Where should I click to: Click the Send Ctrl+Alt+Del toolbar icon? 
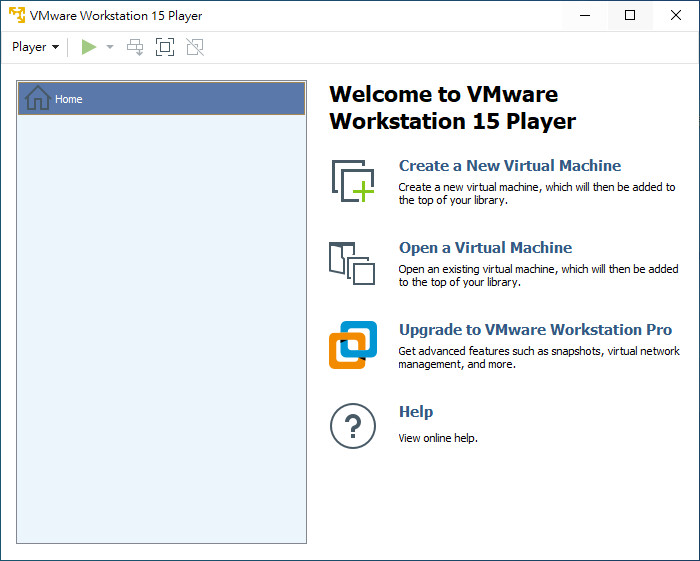(135, 47)
